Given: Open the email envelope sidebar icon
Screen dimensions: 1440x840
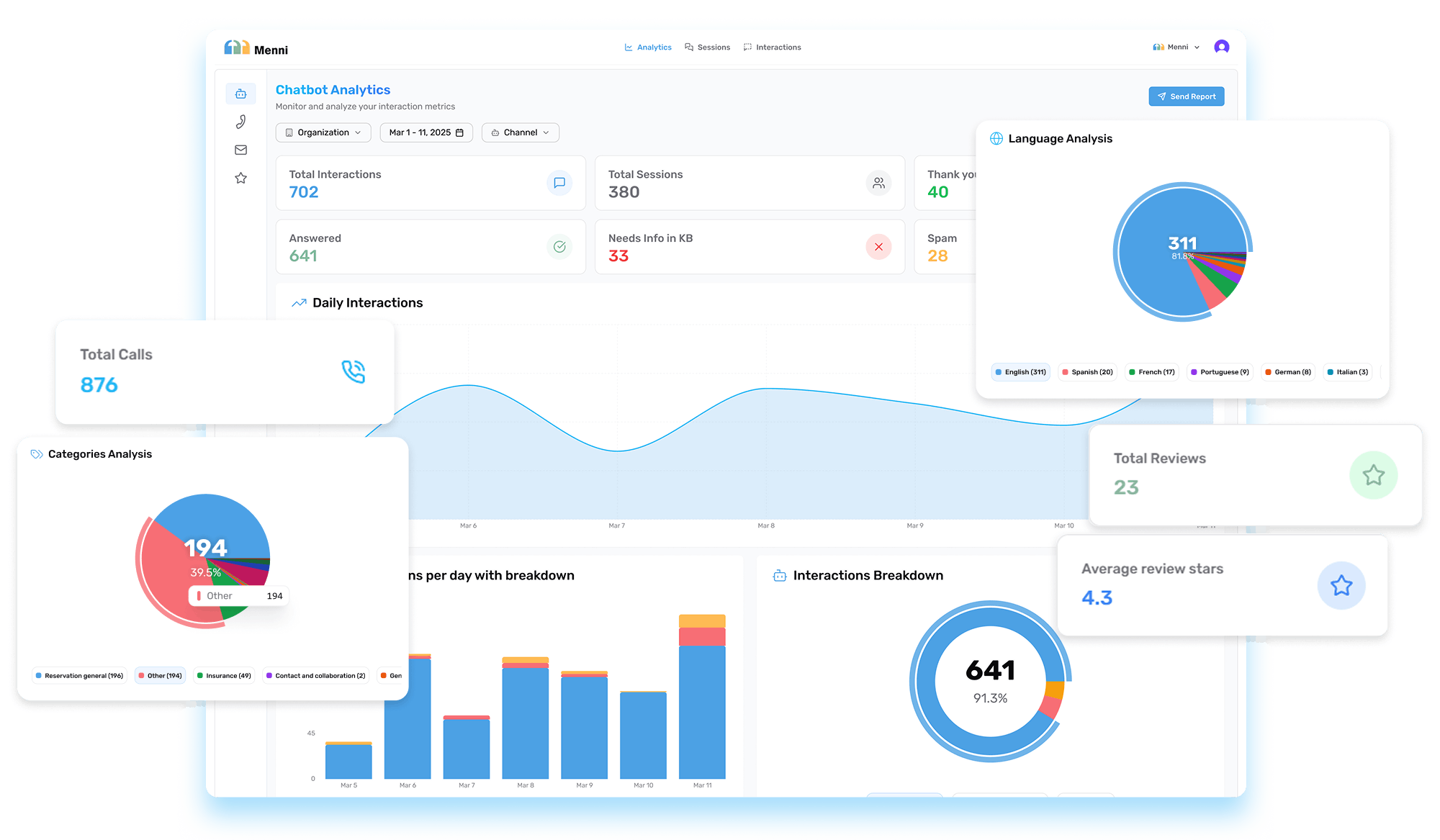Looking at the screenshot, I should point(240,150).
